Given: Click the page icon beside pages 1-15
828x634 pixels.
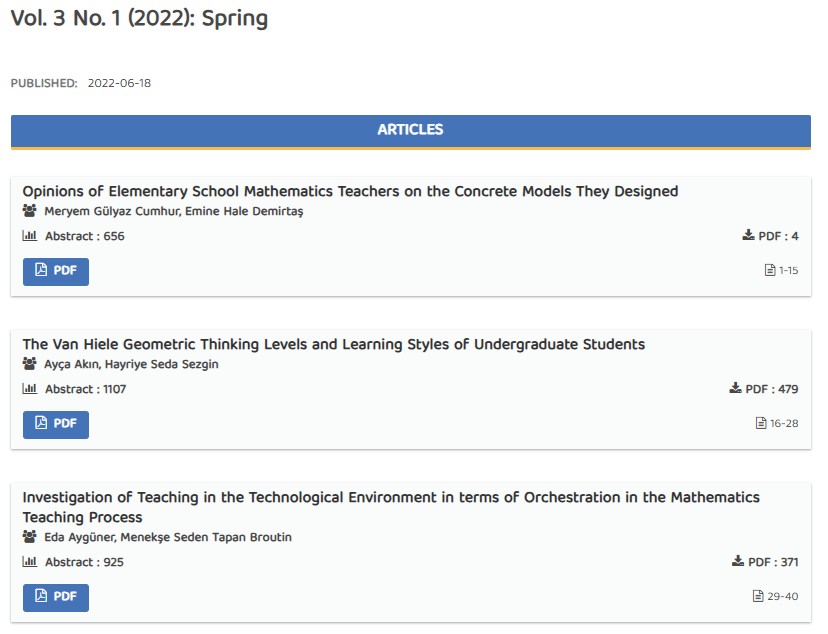Looking at the screenshot, I should point(770,270).
